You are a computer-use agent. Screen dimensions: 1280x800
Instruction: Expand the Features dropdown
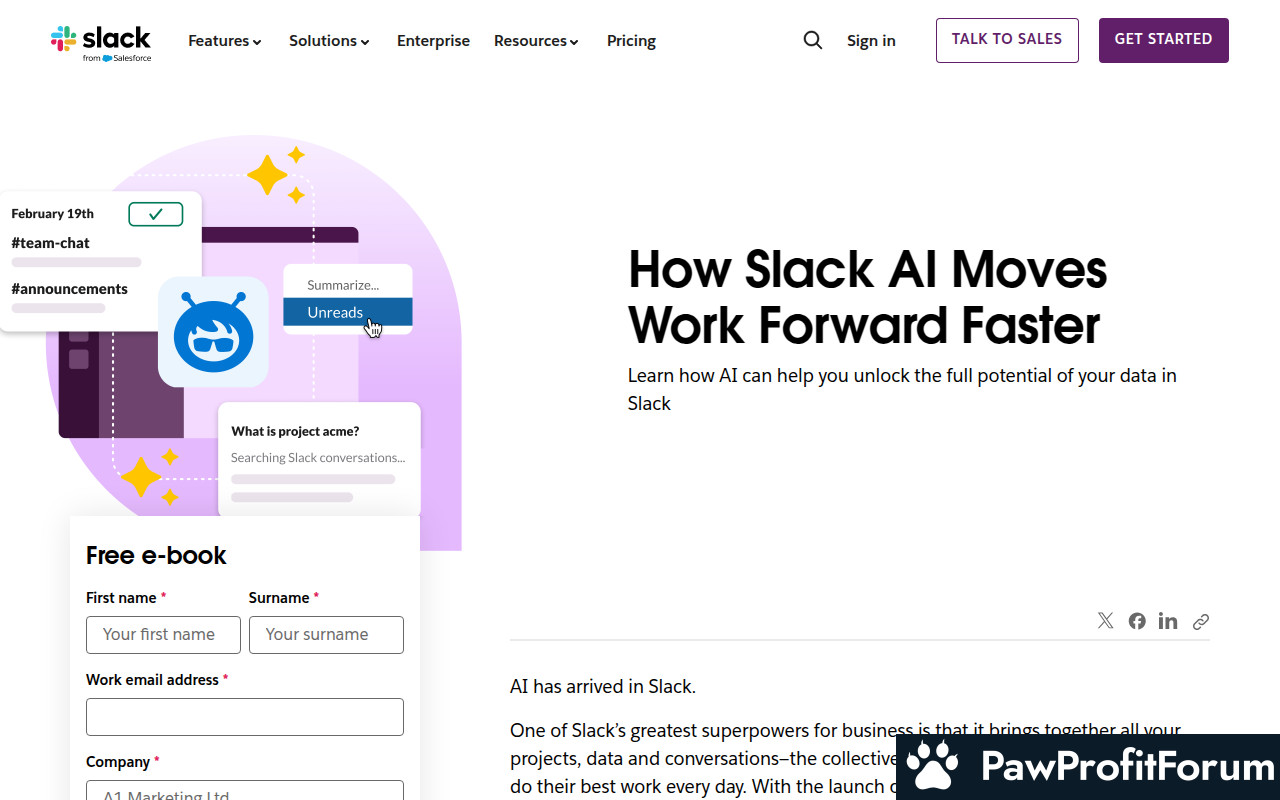[225, 41]
